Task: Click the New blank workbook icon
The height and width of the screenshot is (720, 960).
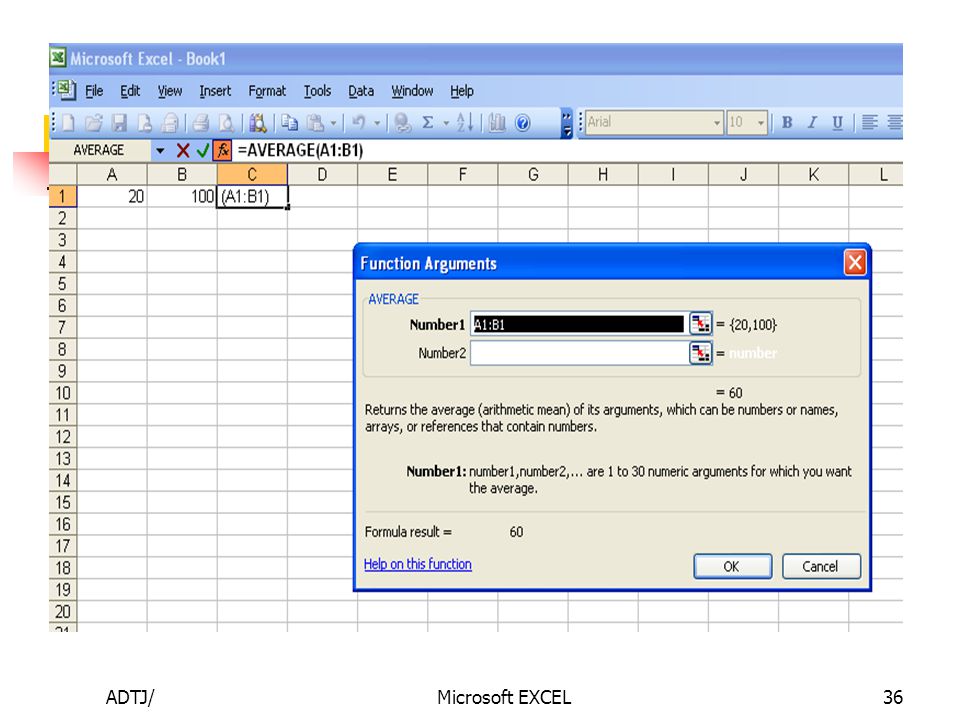Action: (x=68, y=123)
